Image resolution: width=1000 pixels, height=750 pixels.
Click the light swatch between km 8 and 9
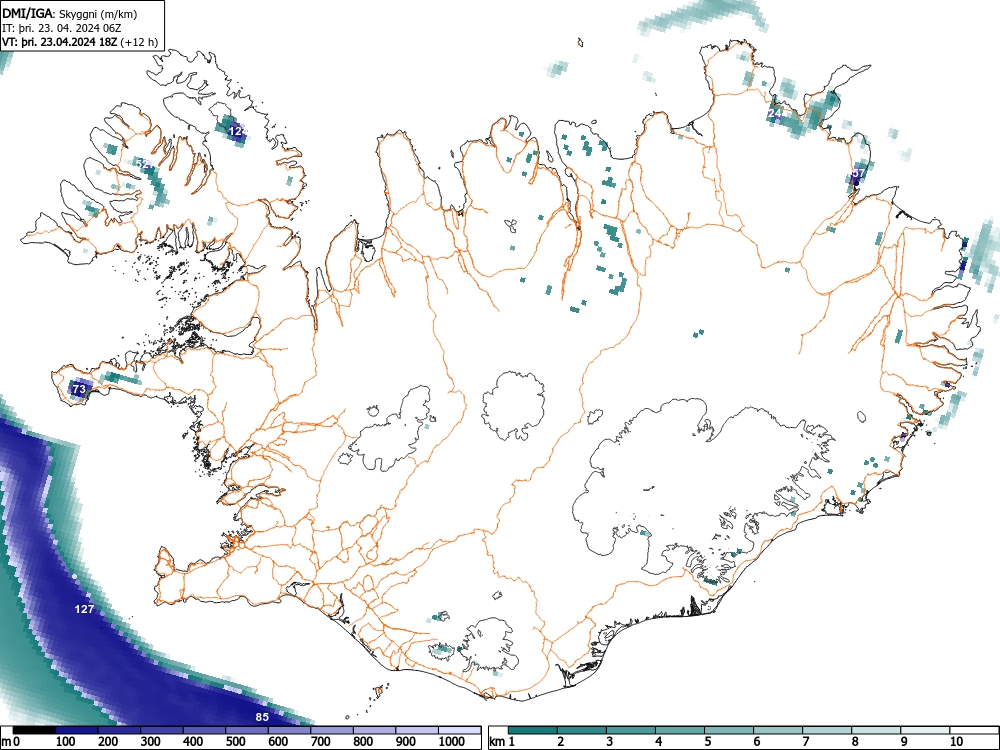tap(876, 730)
